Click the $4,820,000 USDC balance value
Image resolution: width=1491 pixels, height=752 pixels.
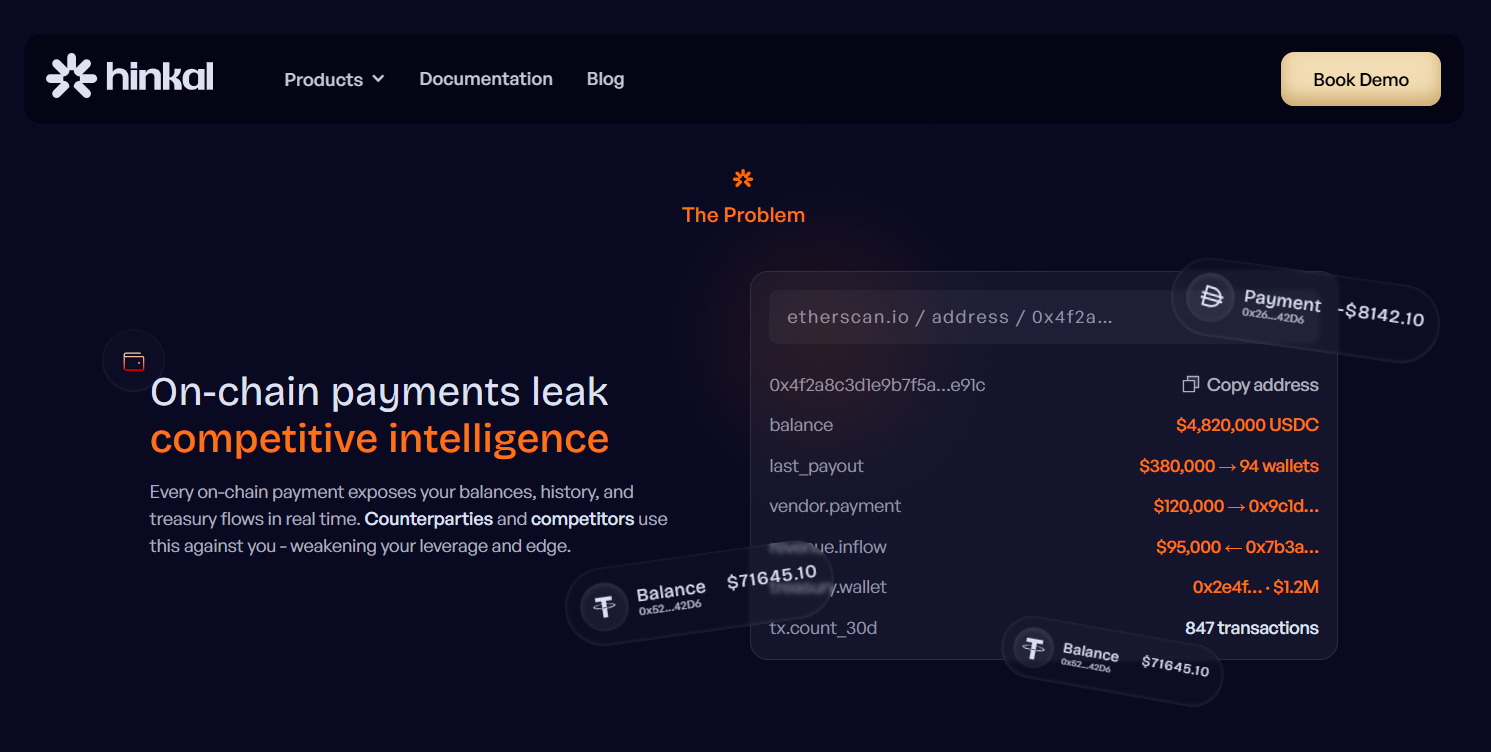1247,425
